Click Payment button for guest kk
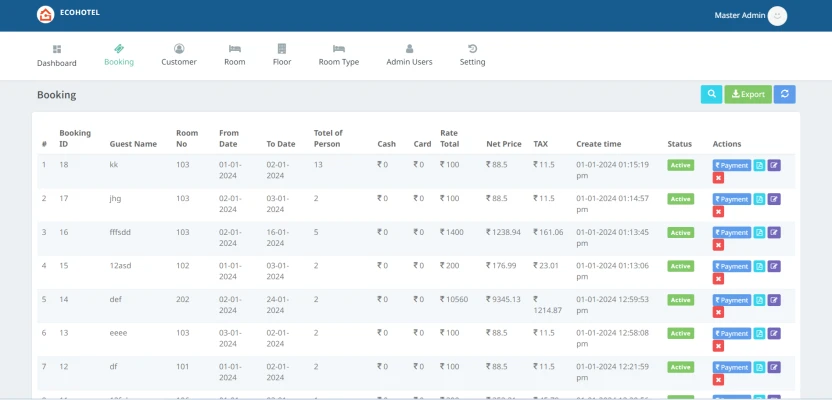The width and height of the screenshot is (832, 400). pyautogui.click(x=731, y=165)
